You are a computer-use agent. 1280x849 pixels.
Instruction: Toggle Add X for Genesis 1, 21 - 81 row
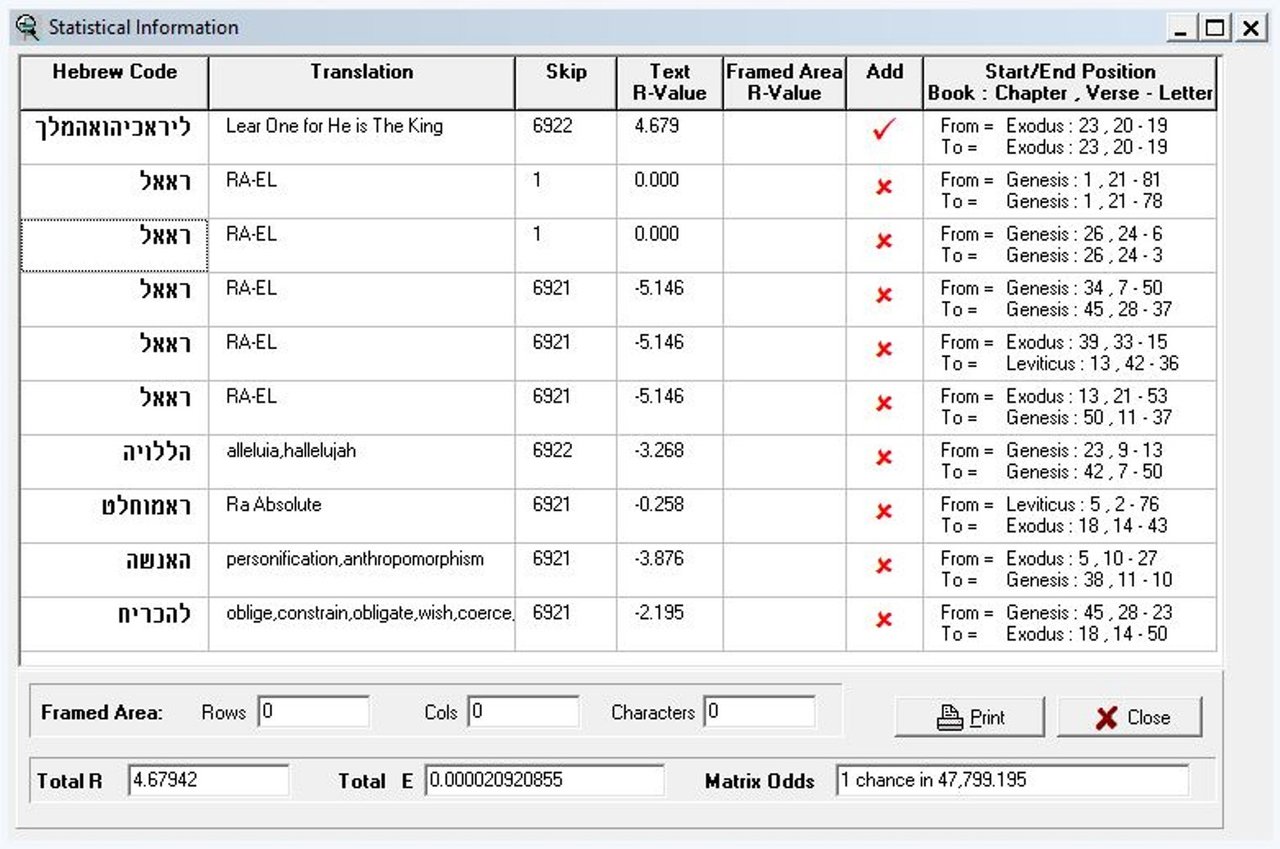[x=883, y=187]
